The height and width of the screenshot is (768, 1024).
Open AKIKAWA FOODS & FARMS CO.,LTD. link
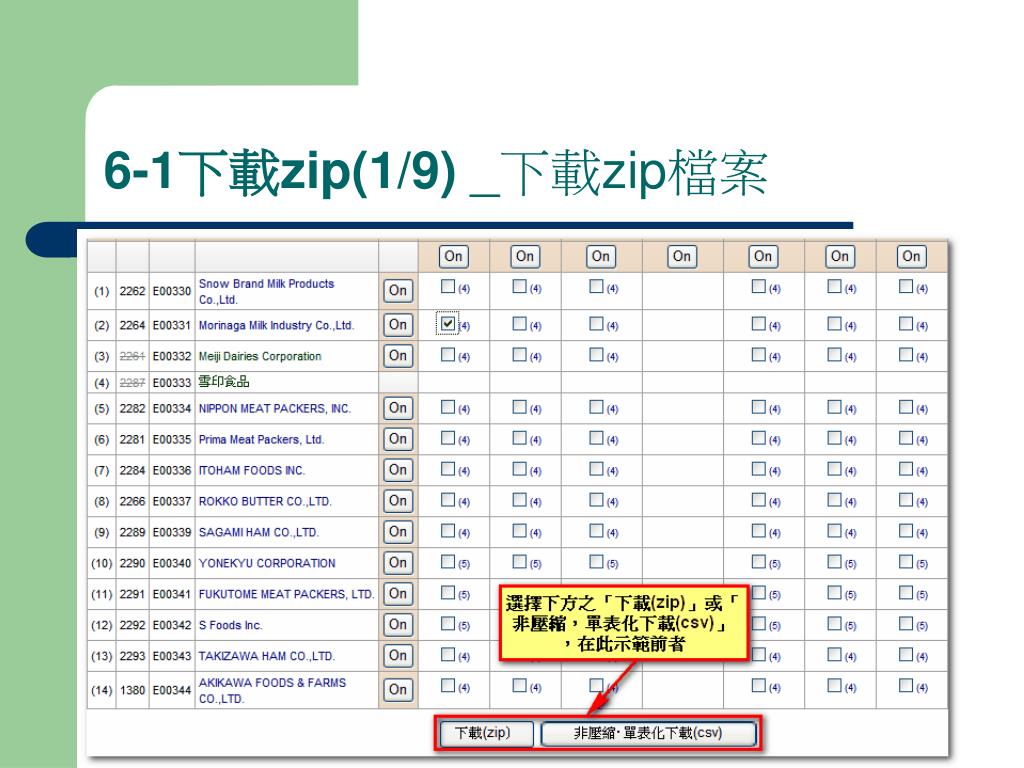click(x=272, y=690)
